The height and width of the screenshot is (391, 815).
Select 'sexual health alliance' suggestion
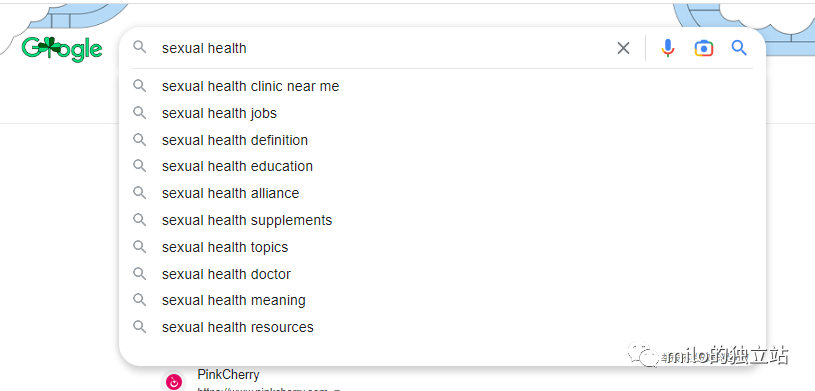[x=442, y=193]
